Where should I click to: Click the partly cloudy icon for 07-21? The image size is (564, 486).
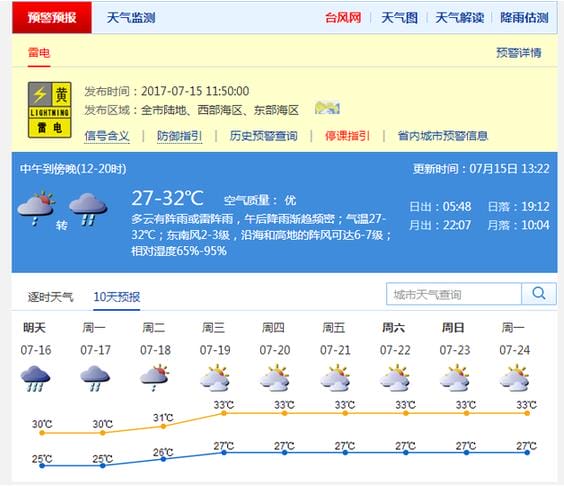click(x=335, y=378)
